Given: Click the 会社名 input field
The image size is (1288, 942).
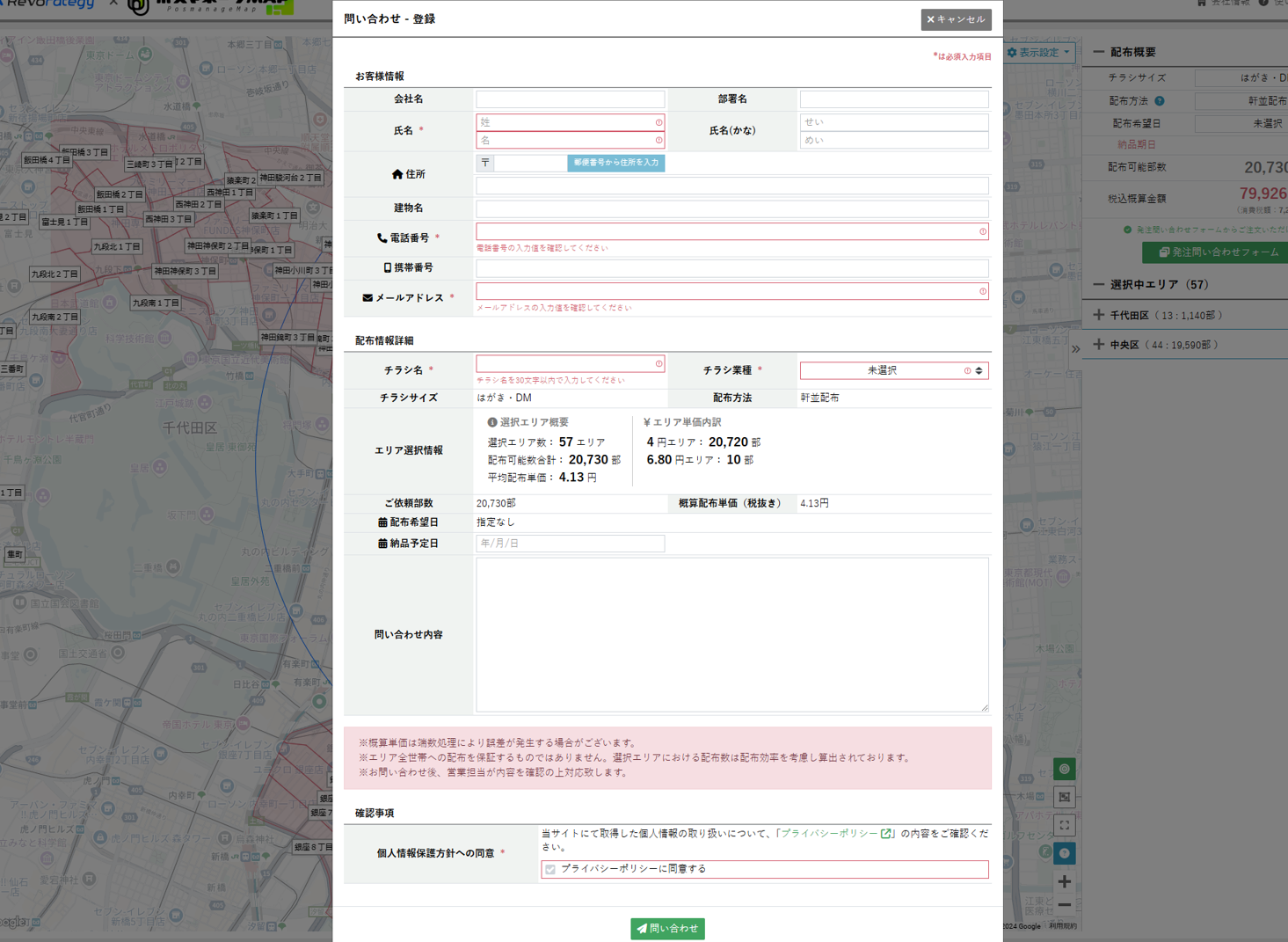Looking at the screenshot, I should [x=570, y=99].
